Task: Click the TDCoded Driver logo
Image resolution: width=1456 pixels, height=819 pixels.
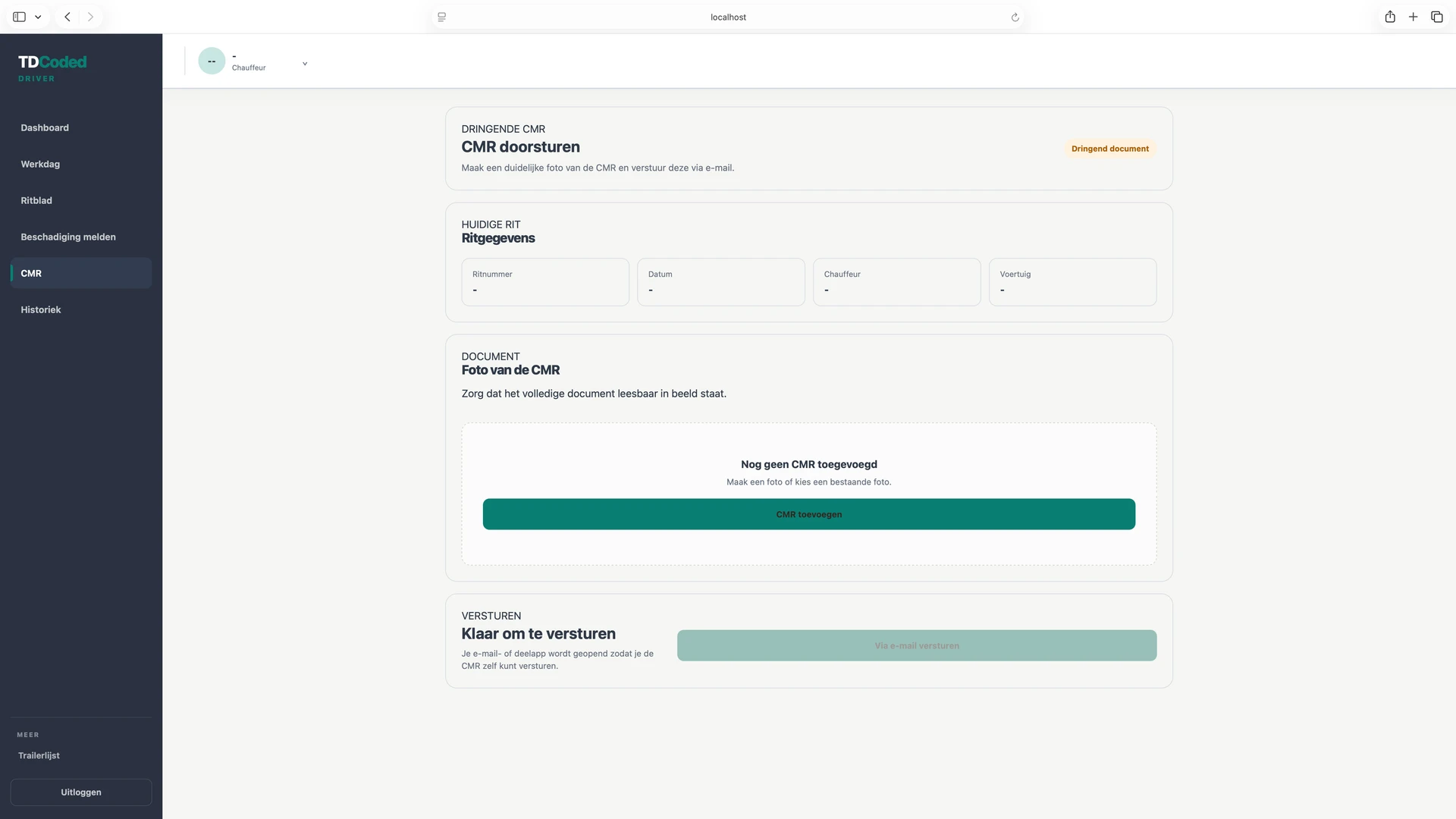Action: pos(52,67)
